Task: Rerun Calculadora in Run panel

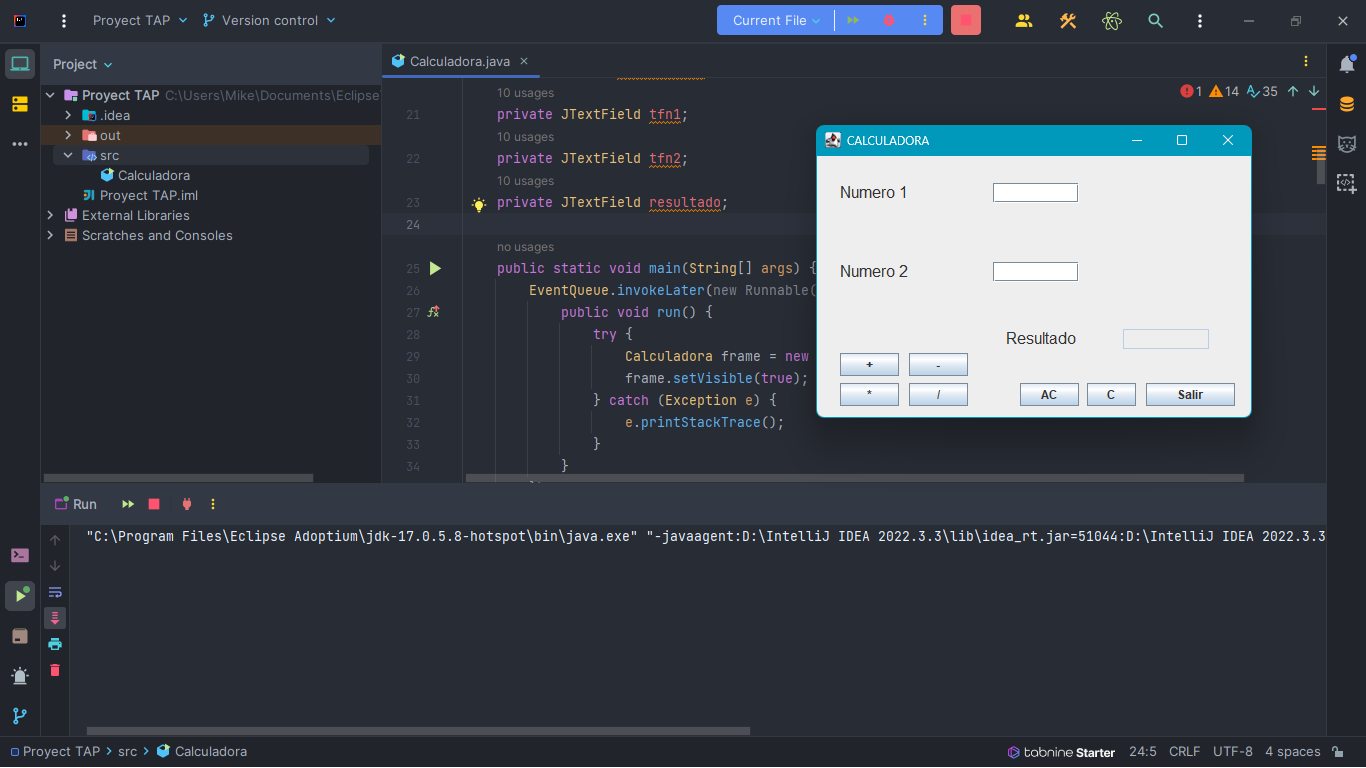Action: coord(128,504)
